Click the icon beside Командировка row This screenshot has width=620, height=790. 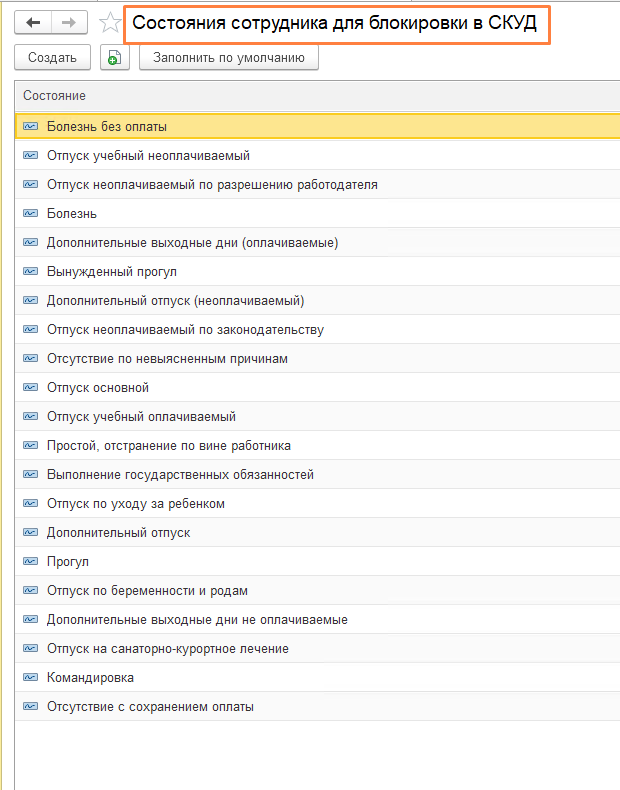click(30, 678)
